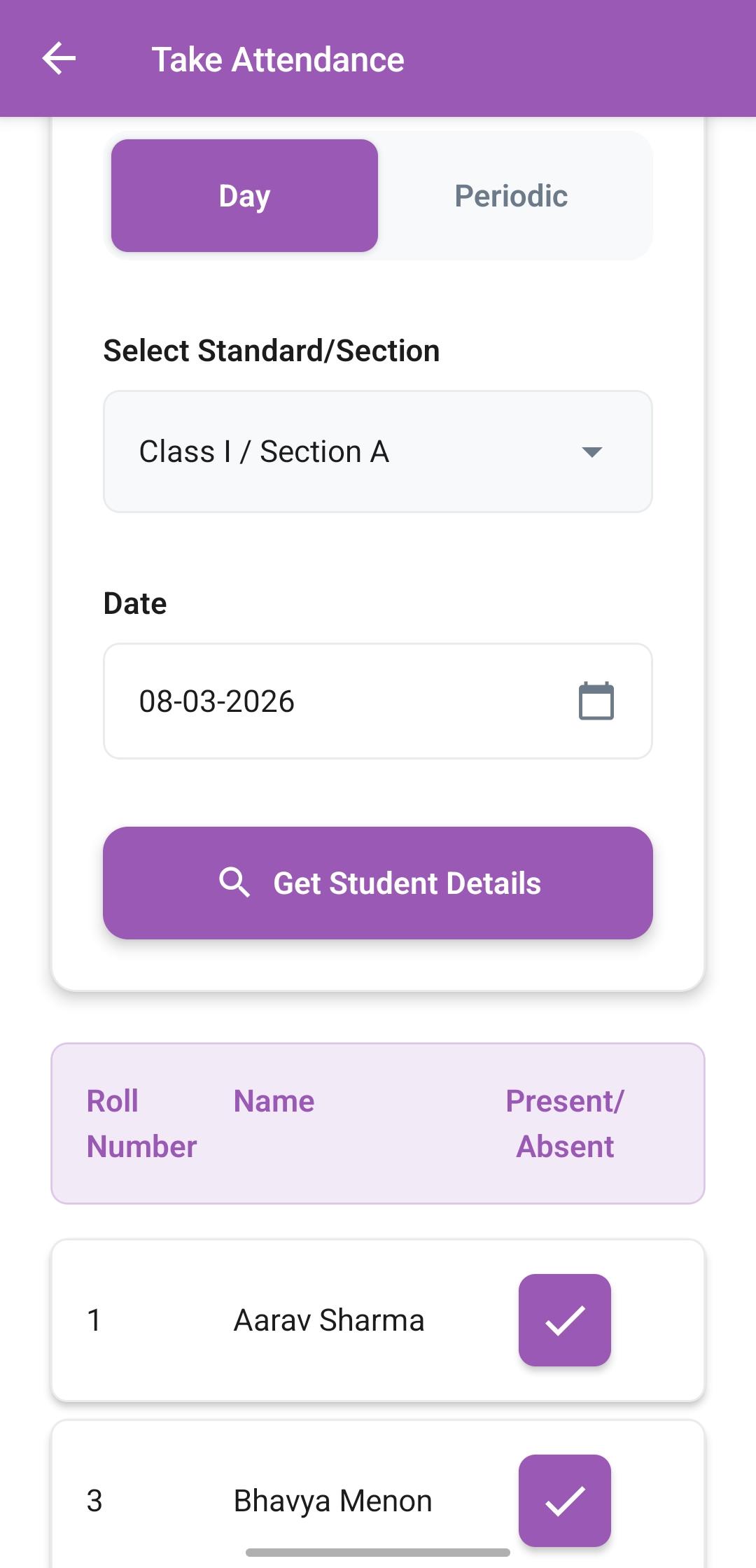Click the magnifier icon in Get Student Details
The width and height of the screenshot is (756, 1568).
pos(234,882)
